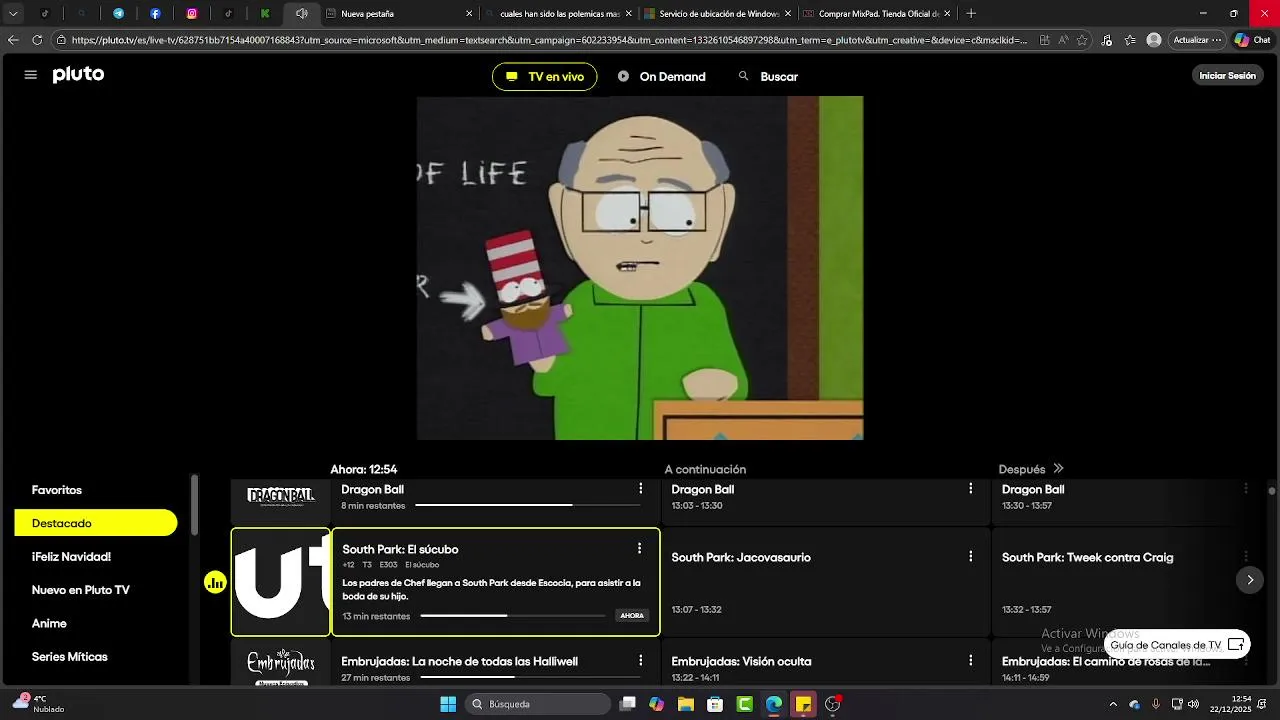Click the South Park video player
The image size is (1280, 720).
pos(640,268)
